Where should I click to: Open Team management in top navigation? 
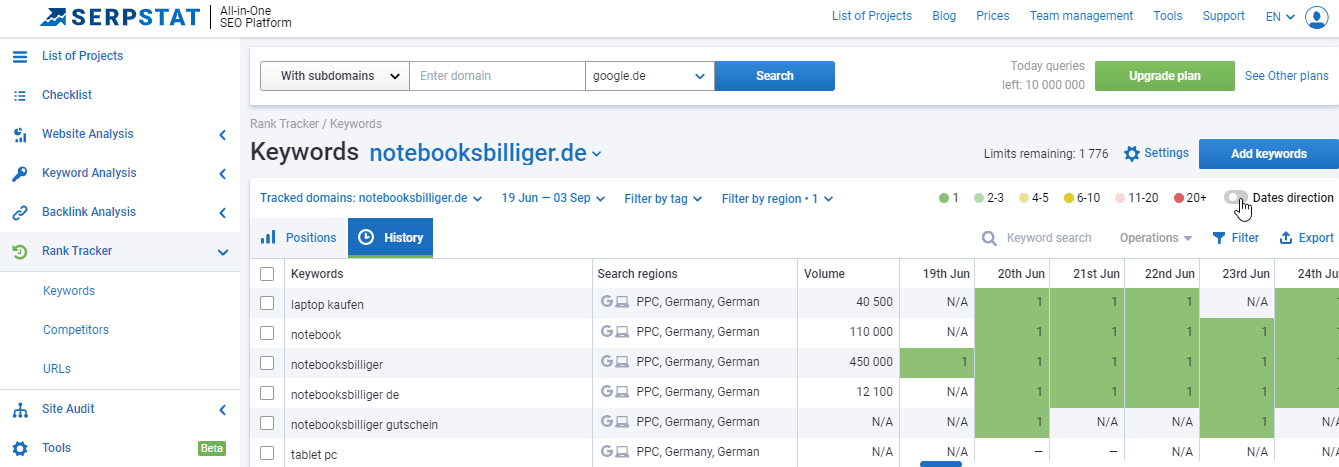click(1081, 16)
